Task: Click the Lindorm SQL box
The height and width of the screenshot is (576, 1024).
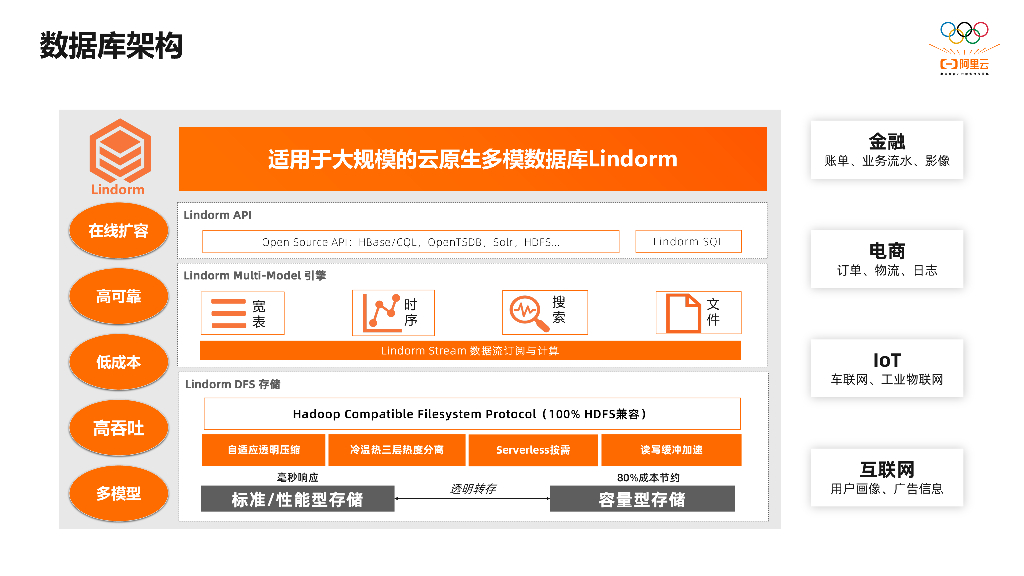Action: tap(688, 242)
